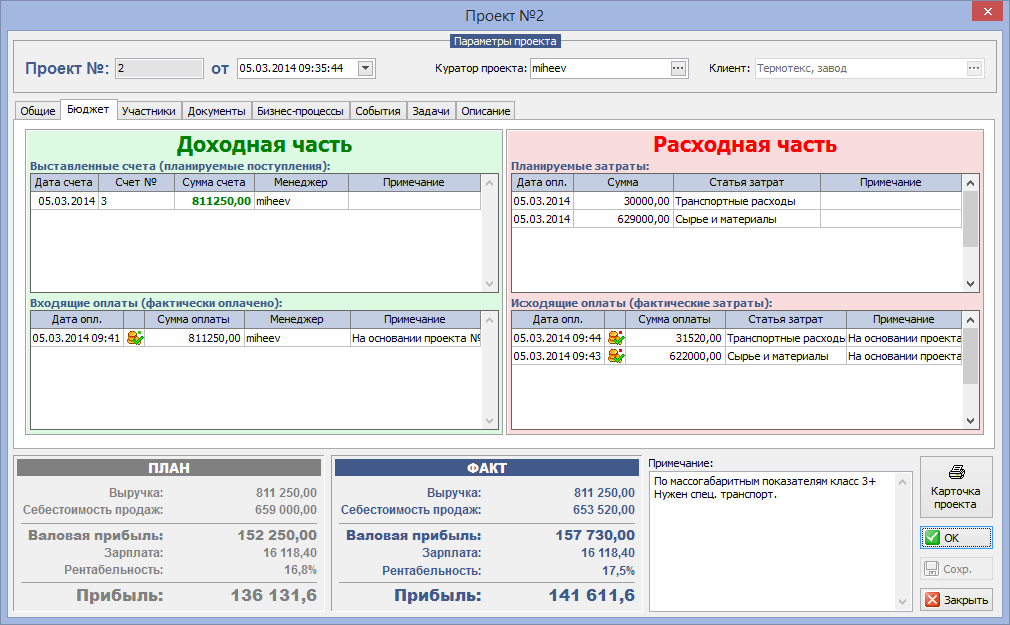Viewport: 1010px width, 625px height.
Task: Click payment icon for Сырье и материалы outgoing payment
Action: (616, 356)
